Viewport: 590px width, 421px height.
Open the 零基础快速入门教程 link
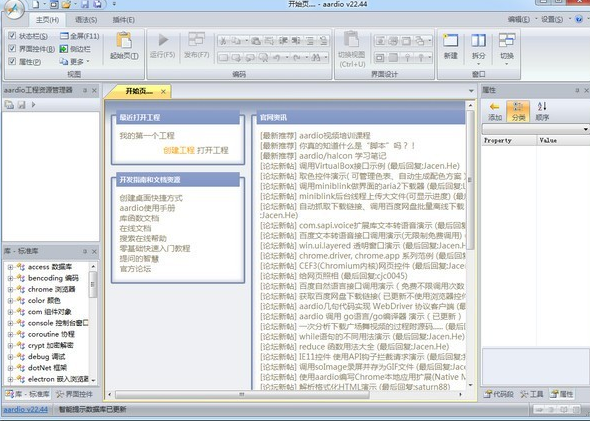[155, 249]
